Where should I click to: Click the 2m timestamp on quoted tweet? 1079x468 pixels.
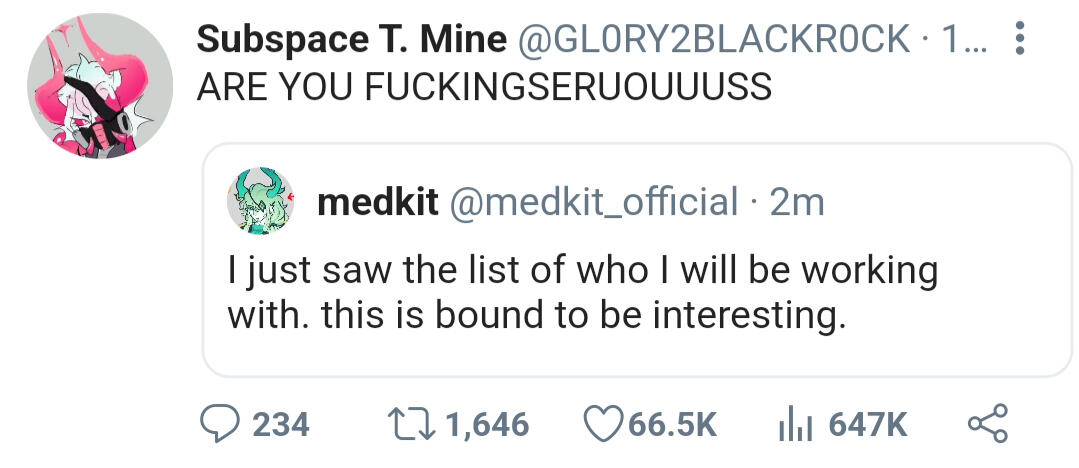pos(799,202)
